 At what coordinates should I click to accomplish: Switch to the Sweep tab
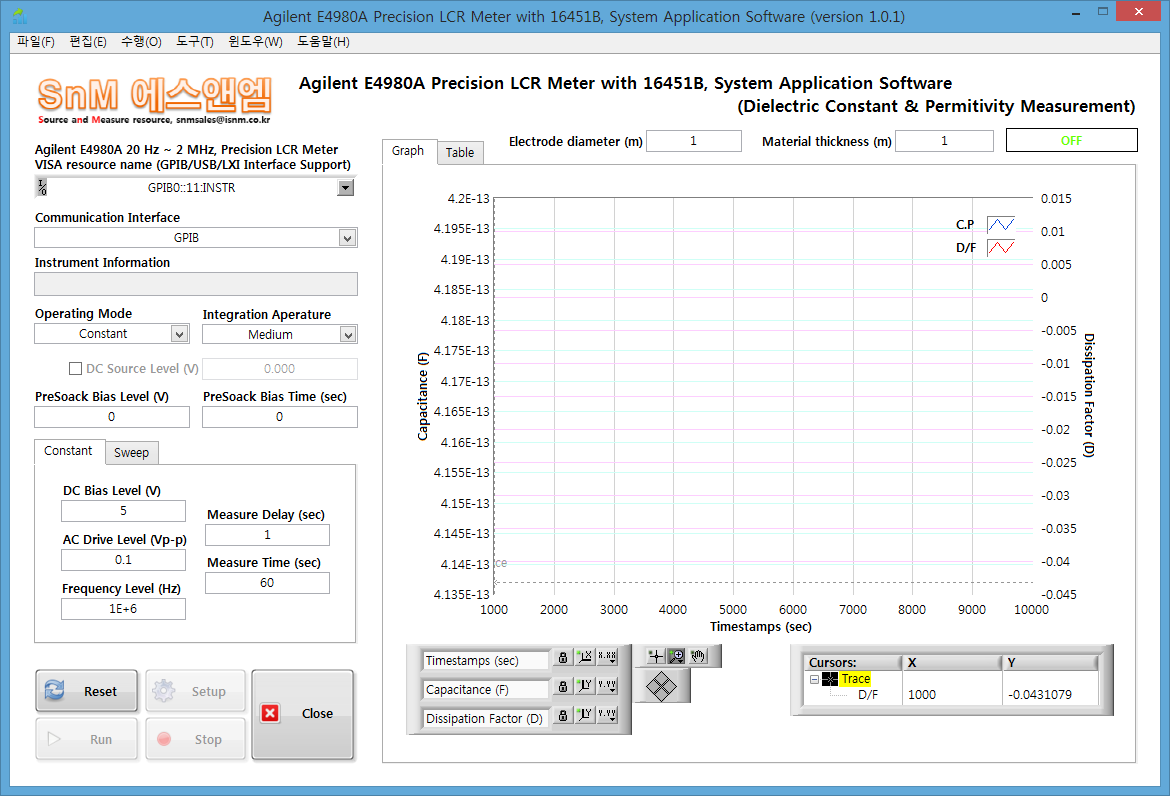(x=131, y=453)
